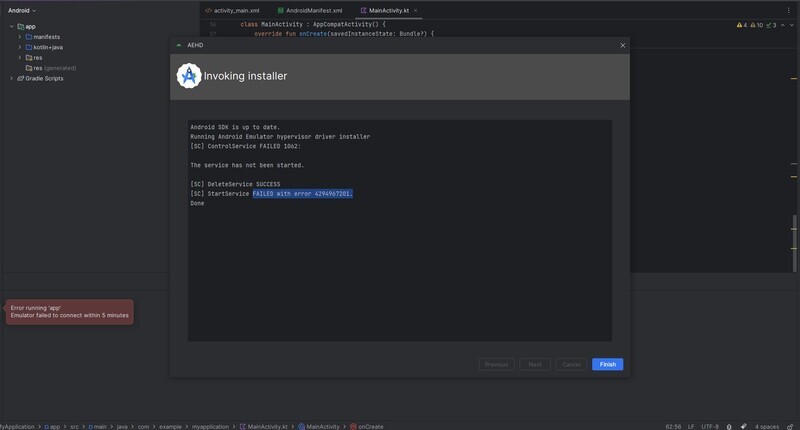Click the AEHD dialog title icon
Image resolution: width=800 pixels, height=430 pixels.
point(179,45)
